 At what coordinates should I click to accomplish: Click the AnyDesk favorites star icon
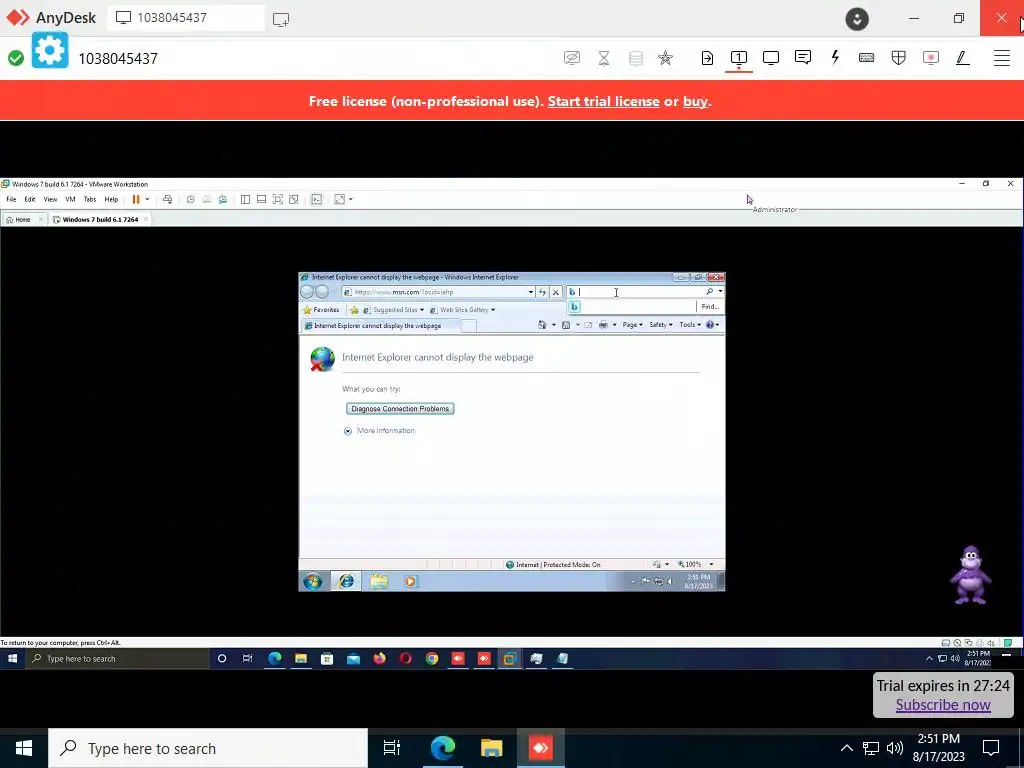click(x=665, y=57)
